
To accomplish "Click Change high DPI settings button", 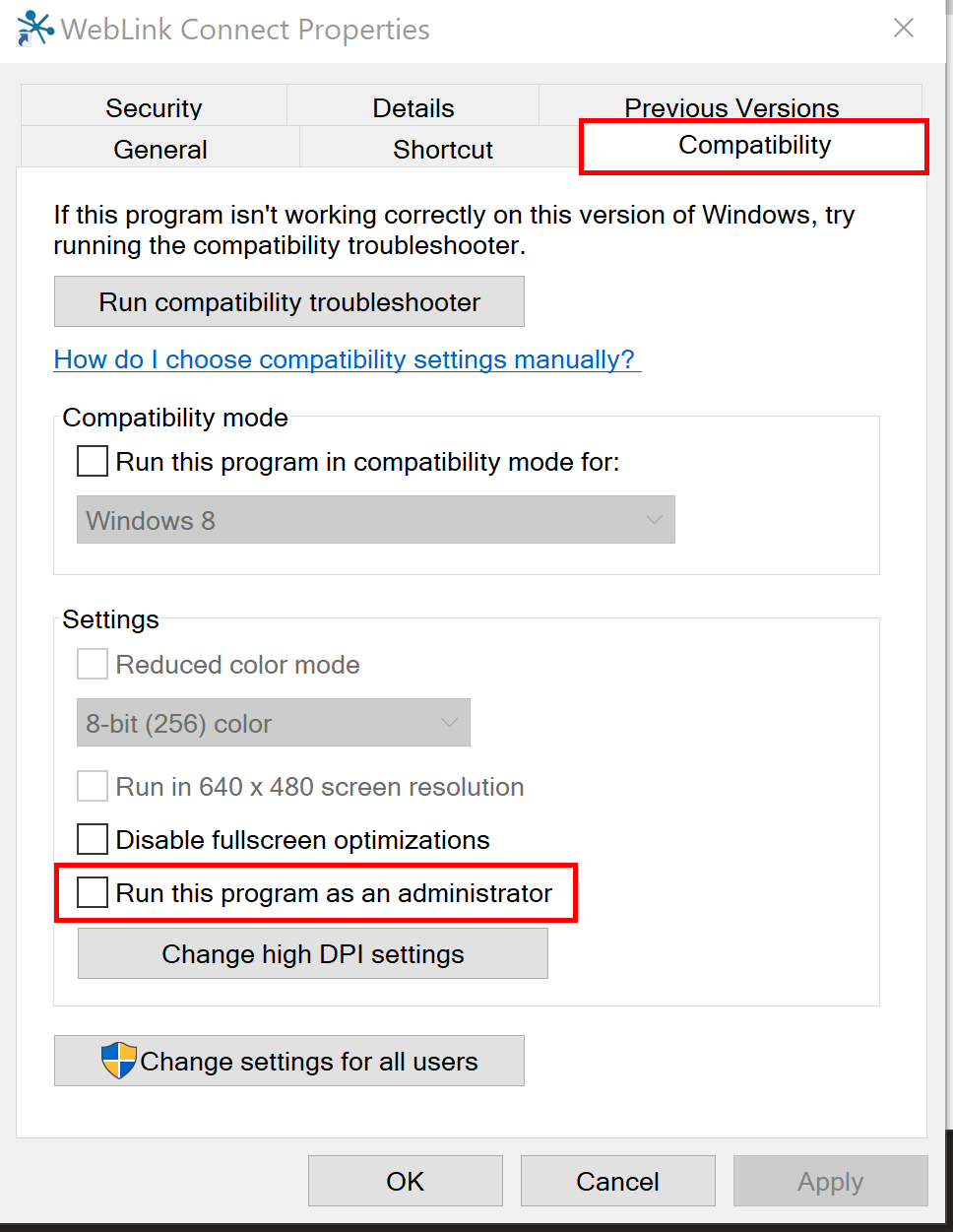I will 313,953.
